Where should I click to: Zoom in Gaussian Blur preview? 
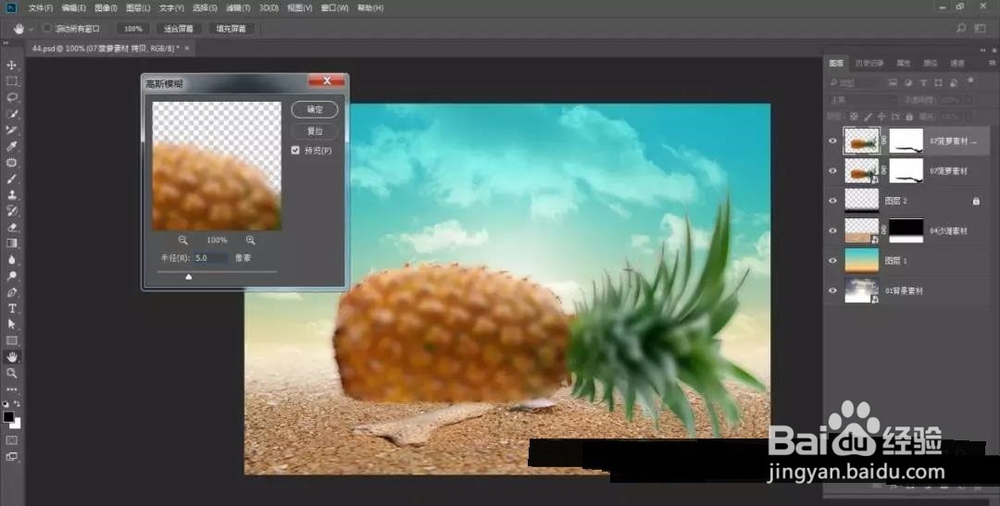[x=251, y=240]
